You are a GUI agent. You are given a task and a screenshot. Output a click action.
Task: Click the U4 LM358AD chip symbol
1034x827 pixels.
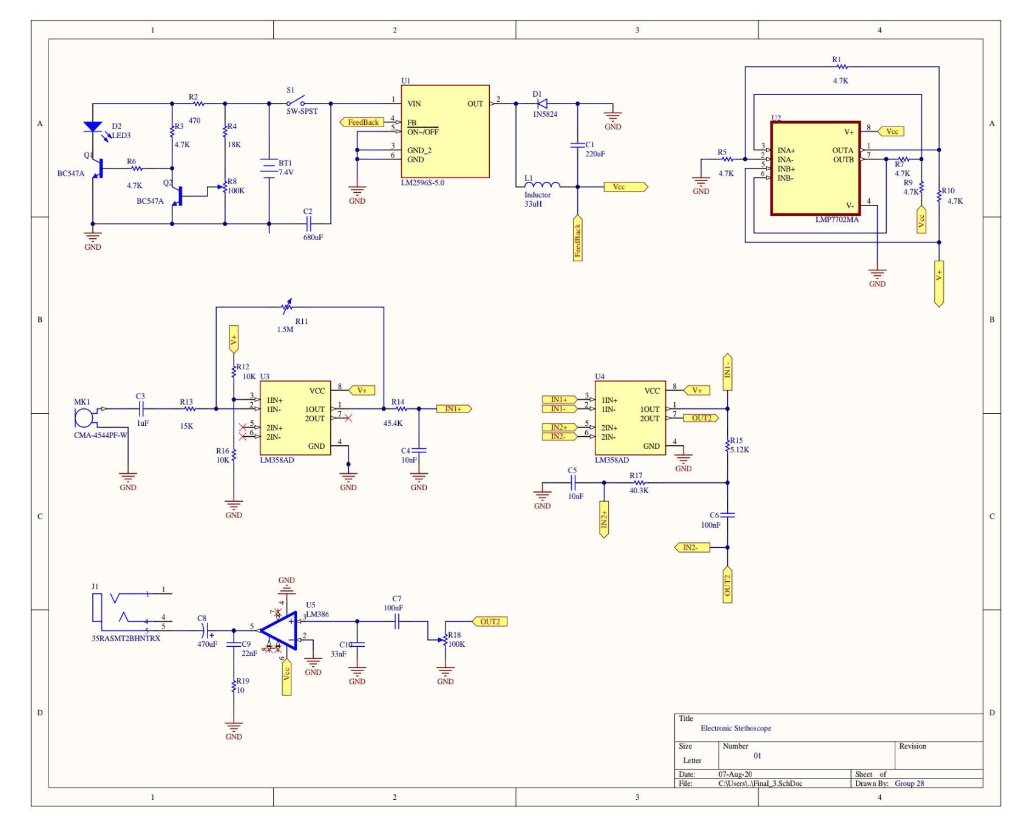(x=630, y=418)
